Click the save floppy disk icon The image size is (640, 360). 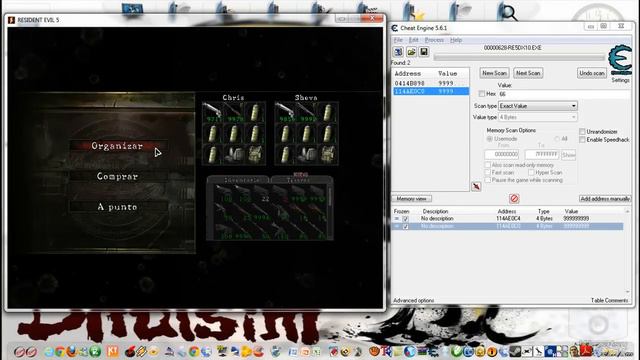point(424,52)
